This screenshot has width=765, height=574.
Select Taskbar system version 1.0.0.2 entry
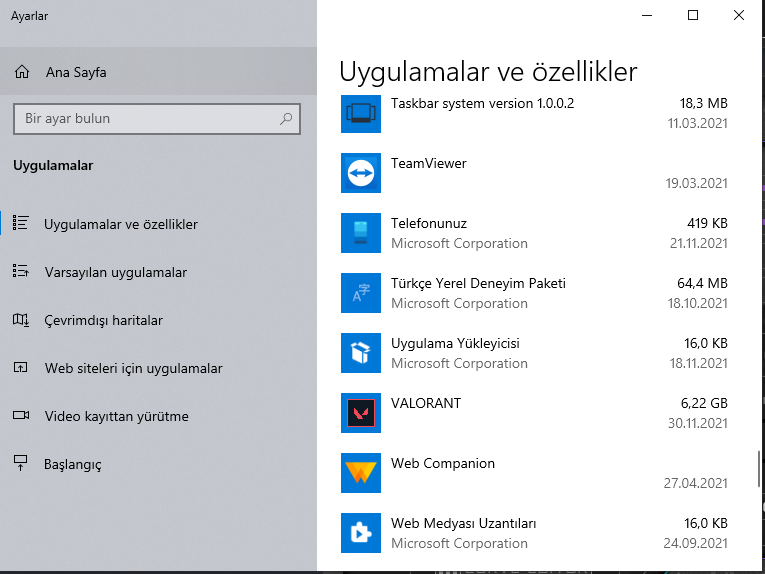coord(482,103)
